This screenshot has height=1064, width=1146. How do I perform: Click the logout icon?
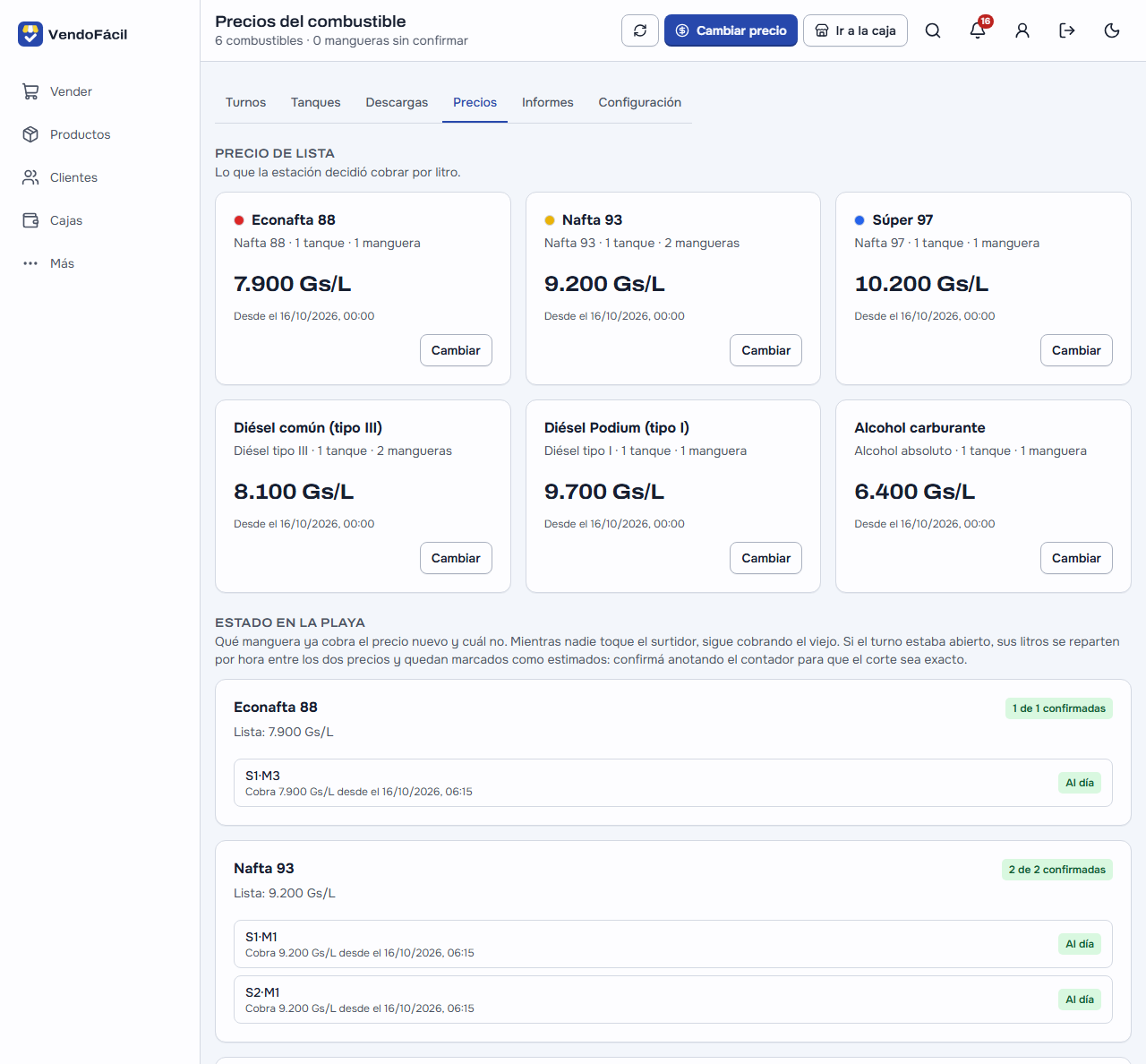click(1067, 30)
